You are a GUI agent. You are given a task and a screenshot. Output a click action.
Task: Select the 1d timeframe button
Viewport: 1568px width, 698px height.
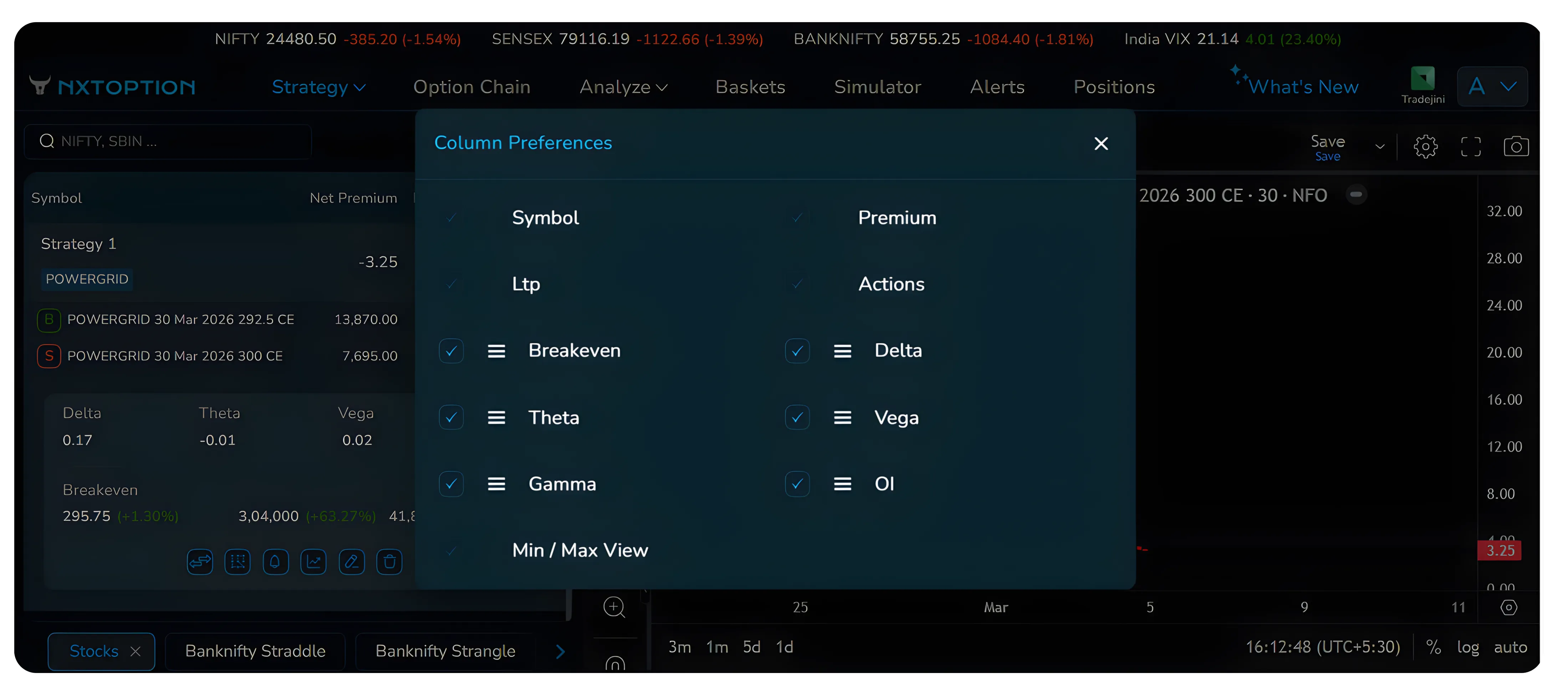[x=784, y=647]
